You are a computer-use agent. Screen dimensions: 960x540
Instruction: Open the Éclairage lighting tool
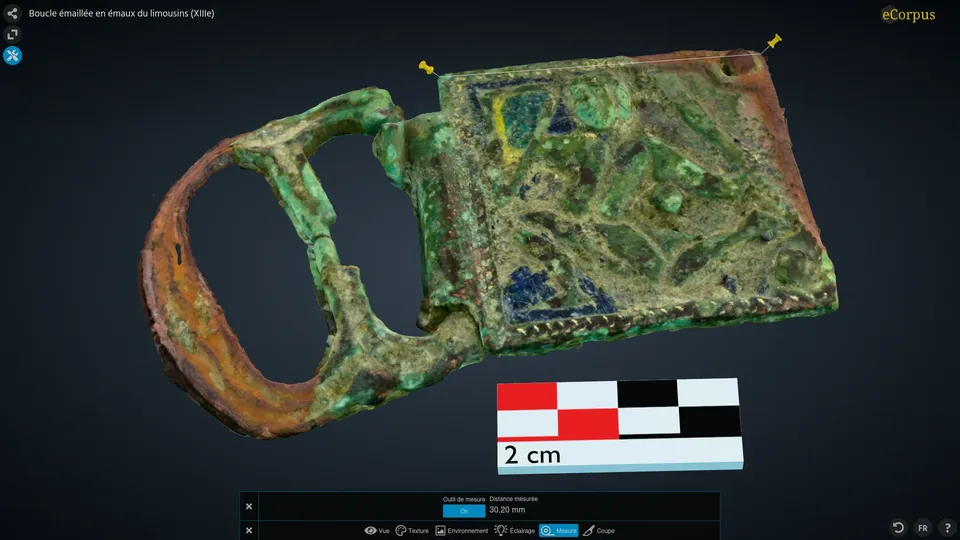click(515, 530)
